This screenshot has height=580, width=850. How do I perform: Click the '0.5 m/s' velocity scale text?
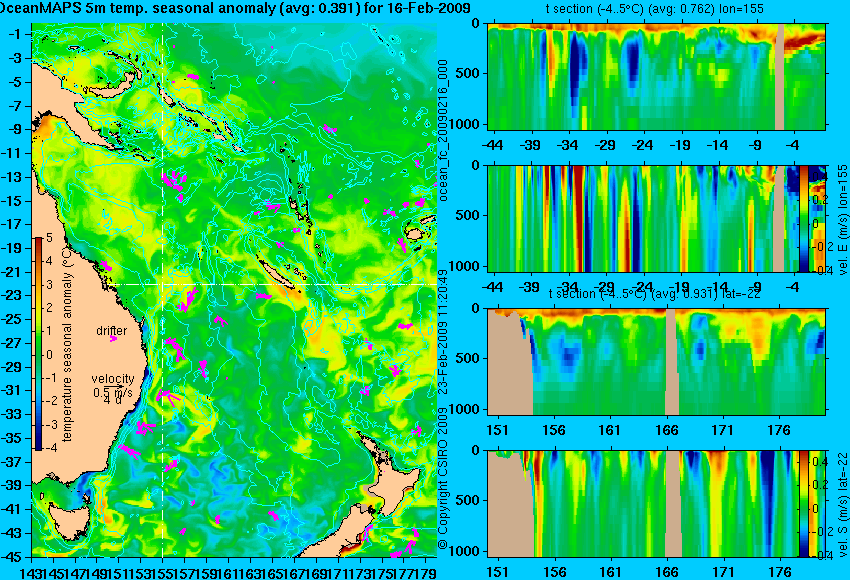pos(113,392)
